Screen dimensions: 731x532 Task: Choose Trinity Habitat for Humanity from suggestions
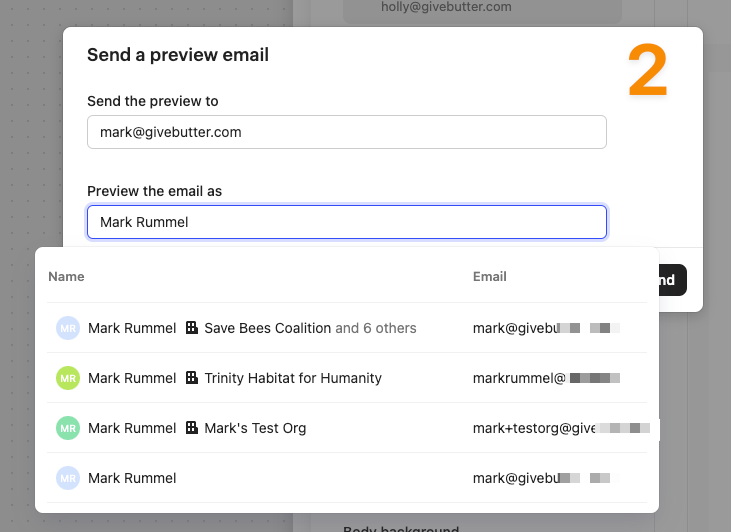pos(293,378)
